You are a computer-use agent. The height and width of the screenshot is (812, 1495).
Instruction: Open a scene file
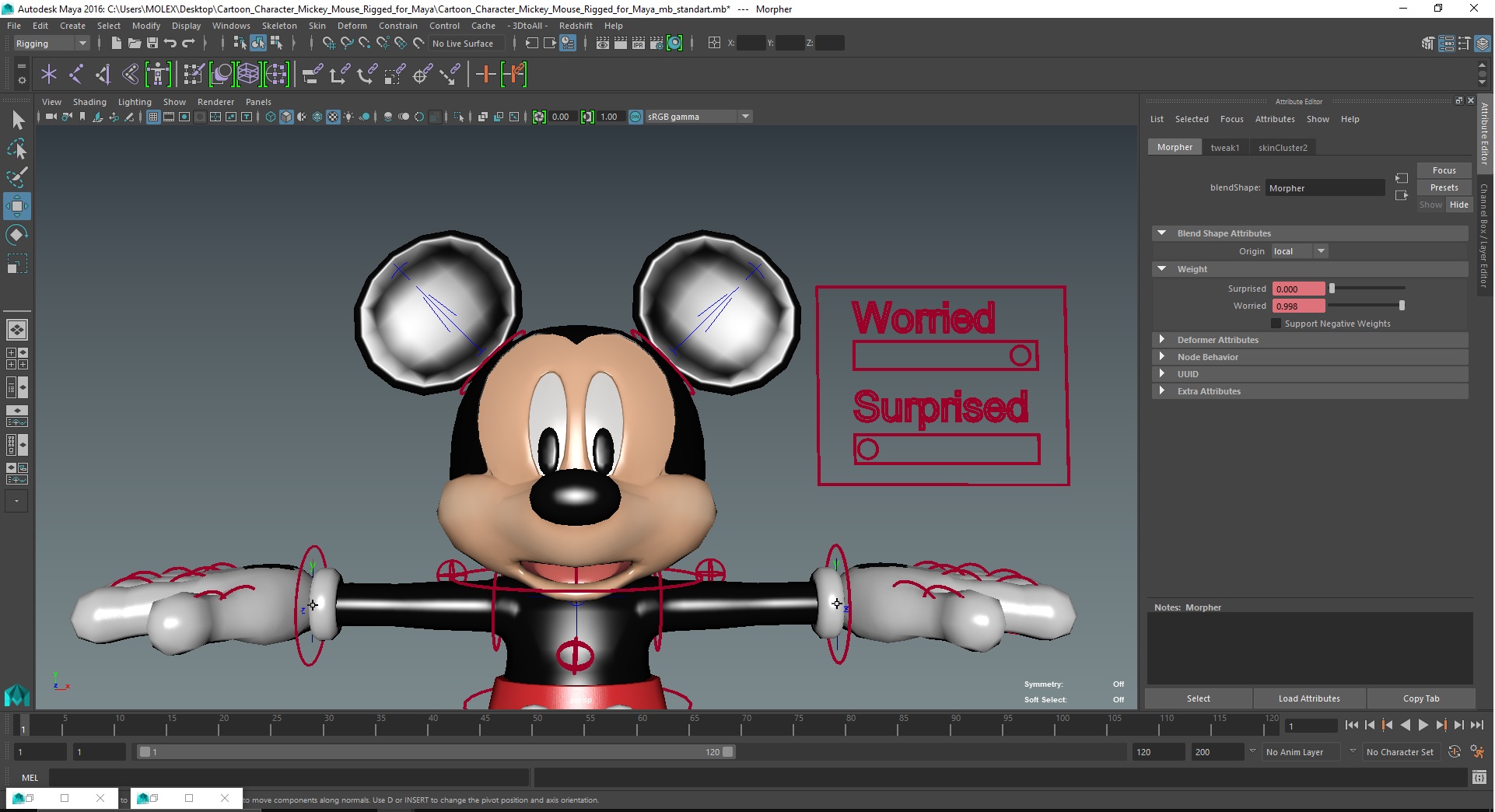[134, 44]
